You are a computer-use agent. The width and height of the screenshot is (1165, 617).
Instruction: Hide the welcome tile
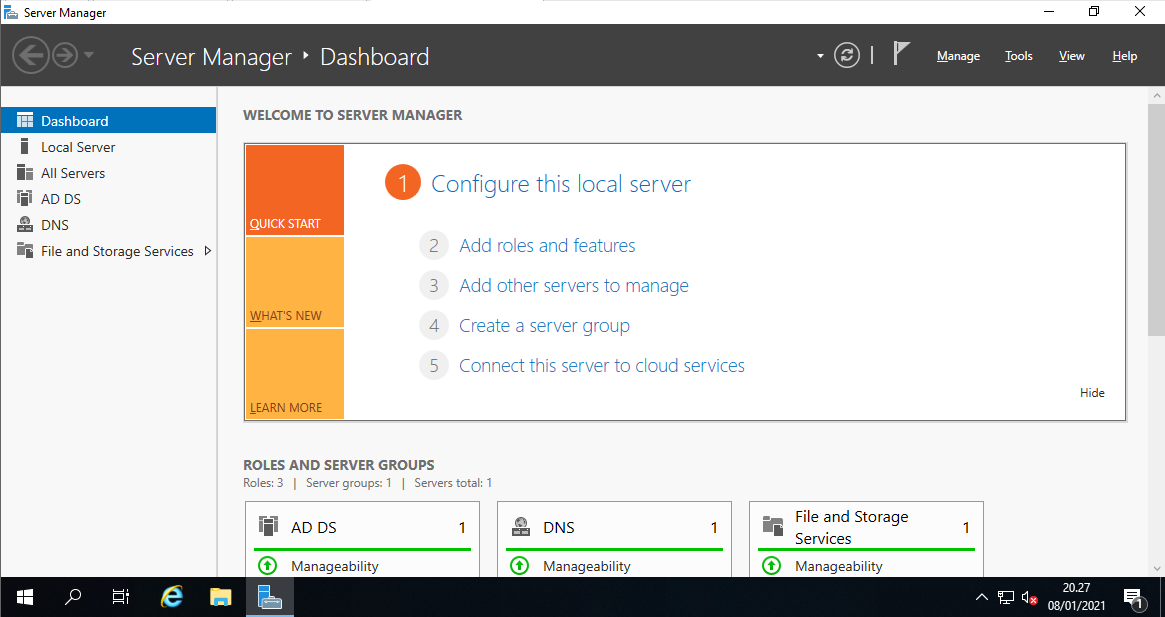[x=1092, y=392]
